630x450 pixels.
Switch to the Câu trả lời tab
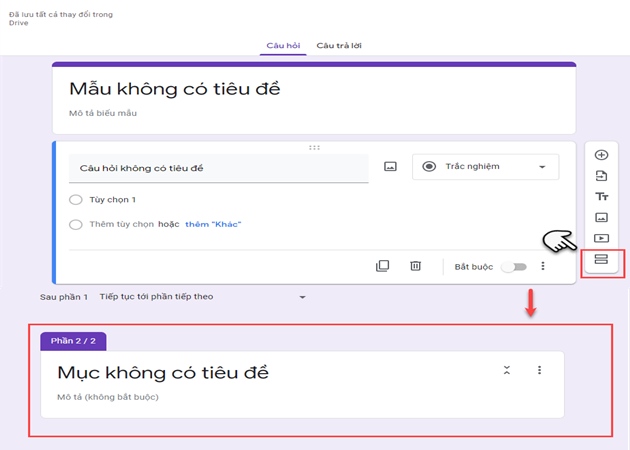[339, 45]
